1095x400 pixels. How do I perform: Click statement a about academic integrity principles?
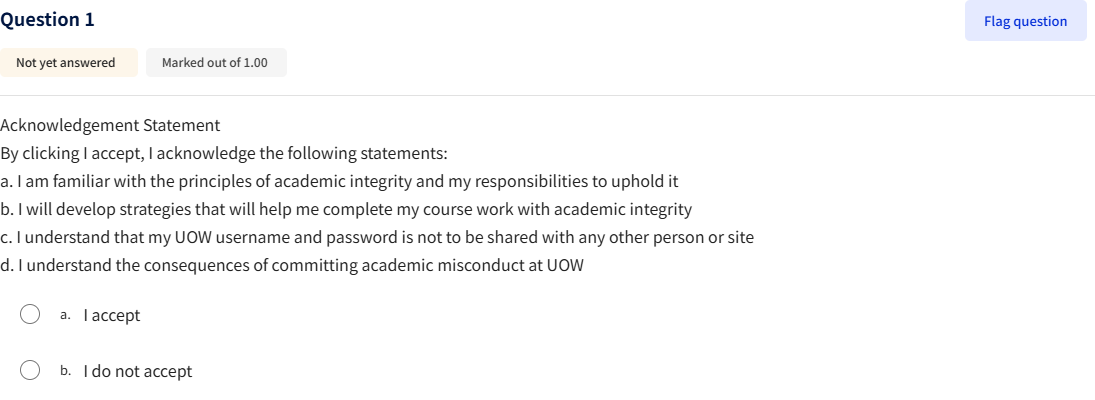[339, 181]
